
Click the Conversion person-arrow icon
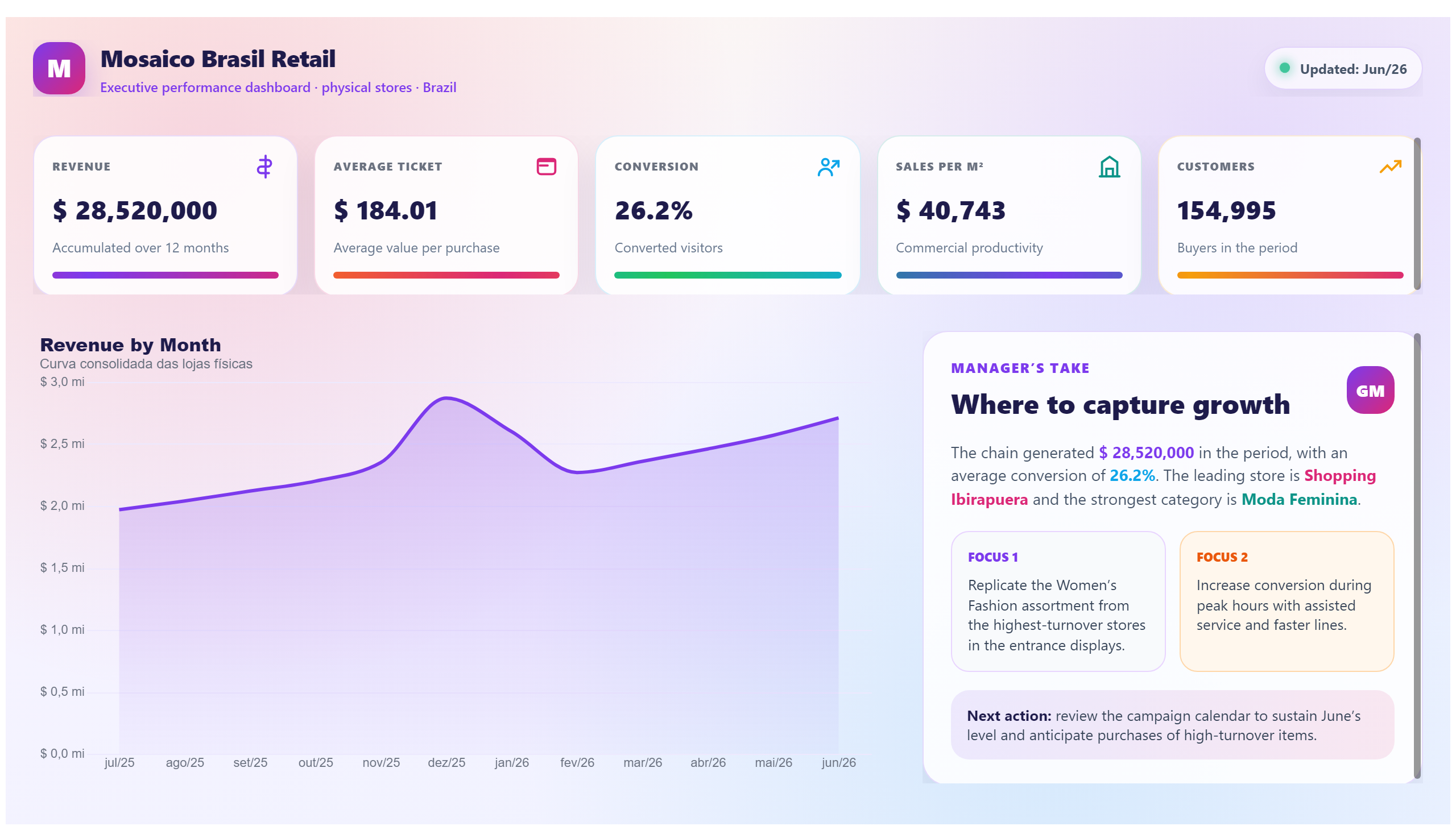coord(828,167)
